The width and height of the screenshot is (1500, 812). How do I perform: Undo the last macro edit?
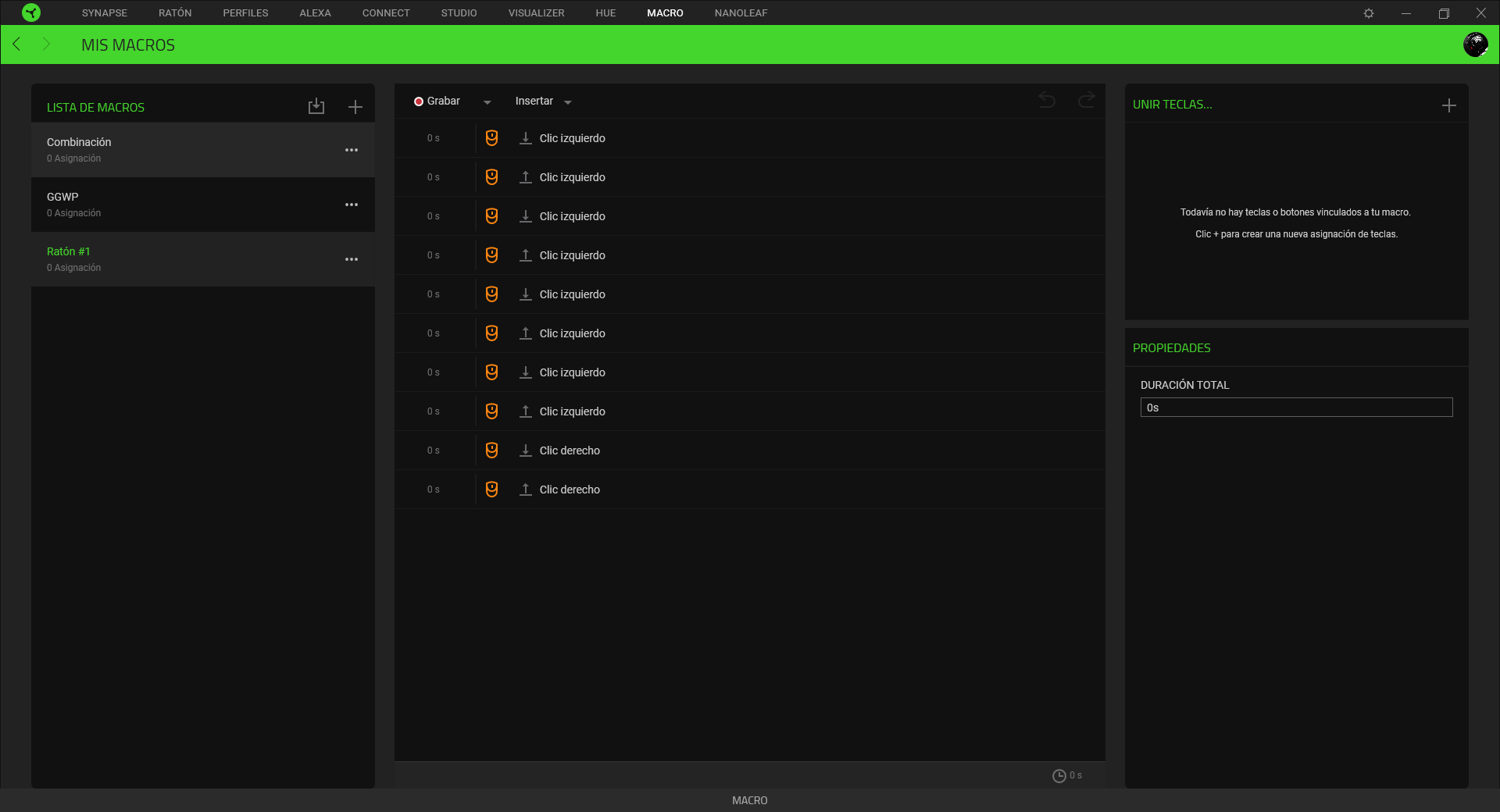[x=1047, y=101]
